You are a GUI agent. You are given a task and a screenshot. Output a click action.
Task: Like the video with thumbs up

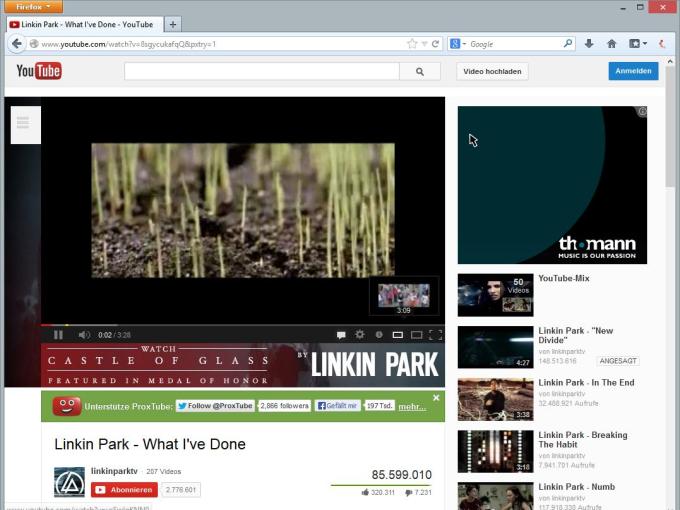(365, 492)
